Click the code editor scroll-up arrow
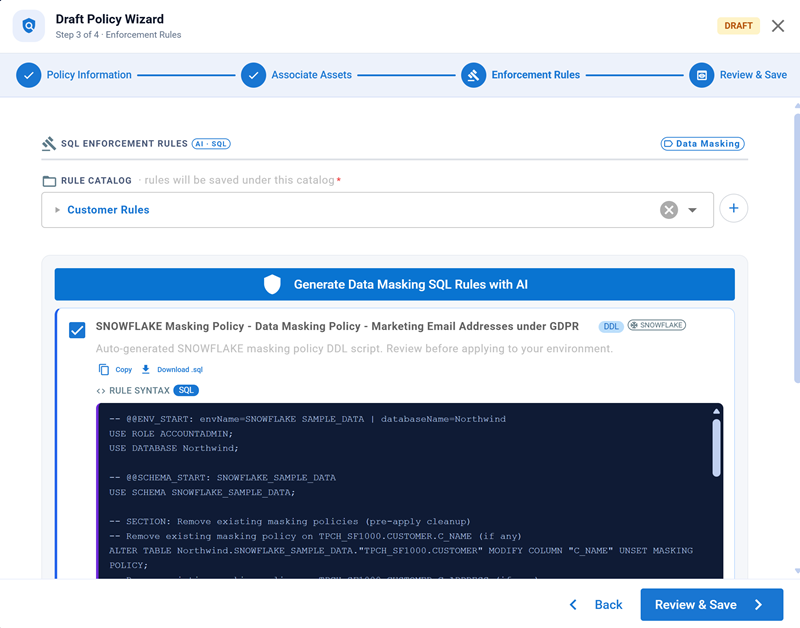Image resolution: width=800 pixels, height=628 pixels. pos(716,411)
